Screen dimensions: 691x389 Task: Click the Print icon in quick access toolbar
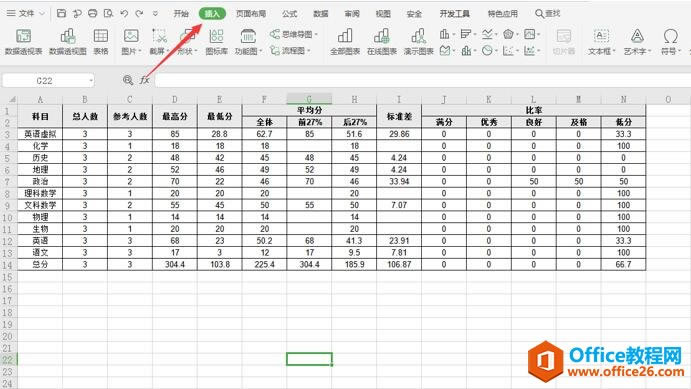(93, 13)
